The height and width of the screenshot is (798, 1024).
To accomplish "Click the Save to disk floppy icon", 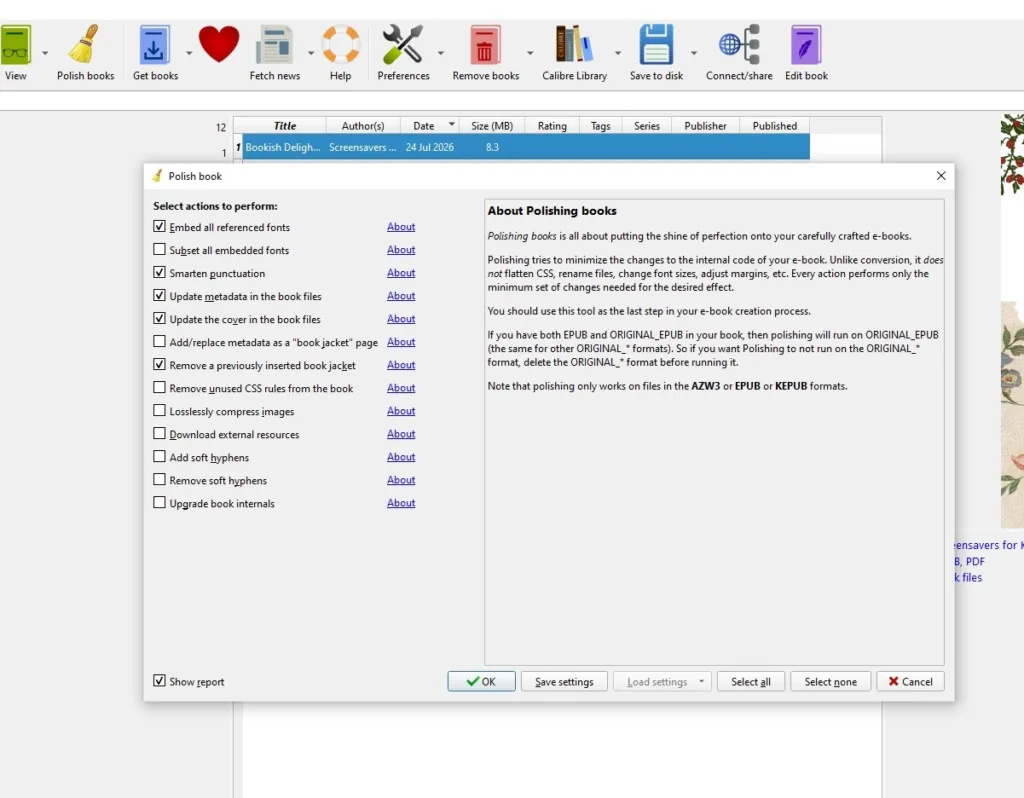I will click(x=656, y=44).
